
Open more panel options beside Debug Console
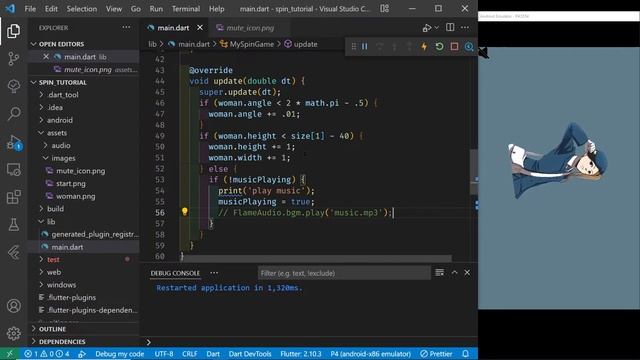(214, 273)
